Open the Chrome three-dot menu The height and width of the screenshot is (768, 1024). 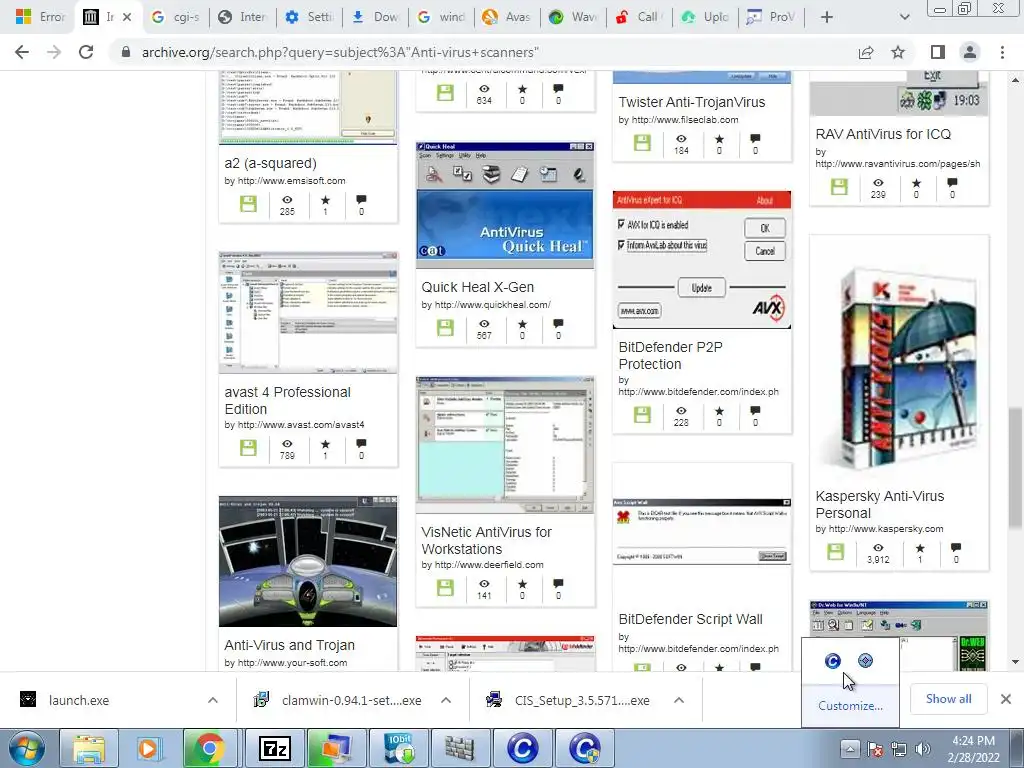point(1002,52)
